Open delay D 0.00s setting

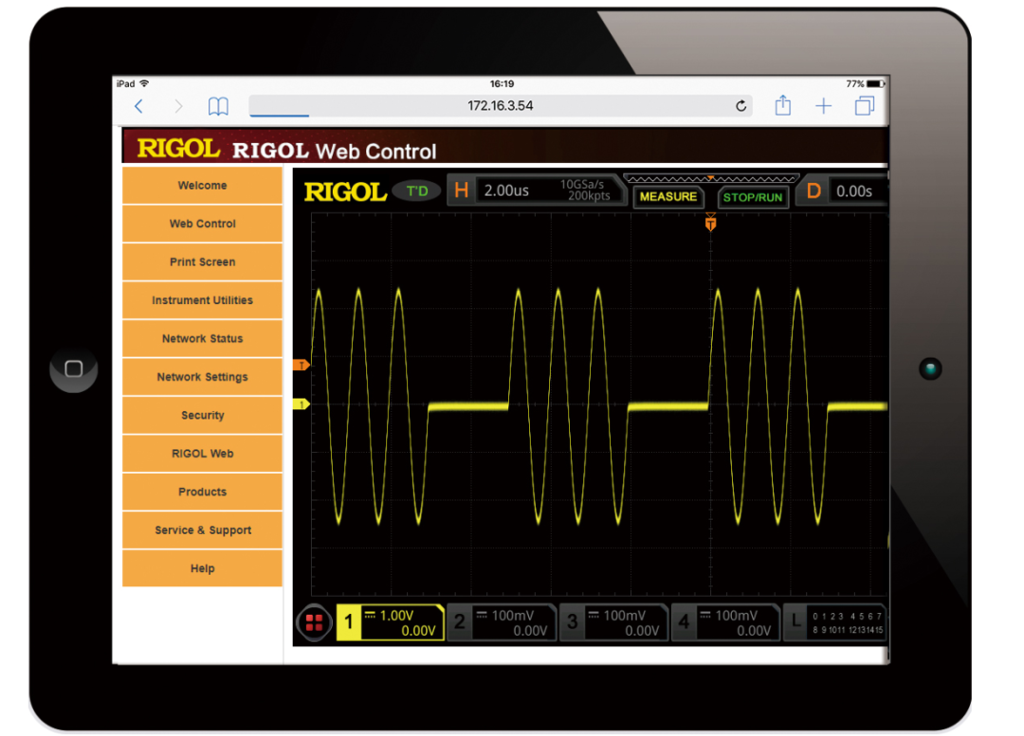point(842,191)
